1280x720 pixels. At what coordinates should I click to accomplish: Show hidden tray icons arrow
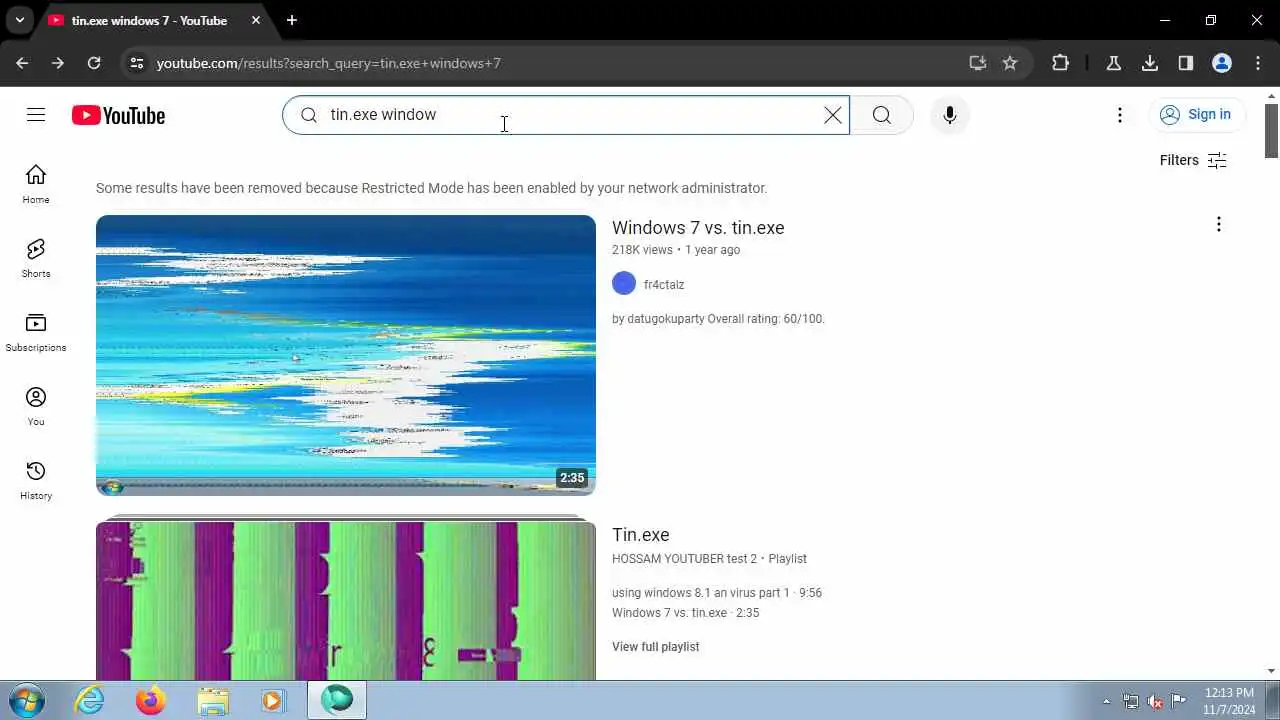[1106, 701]
